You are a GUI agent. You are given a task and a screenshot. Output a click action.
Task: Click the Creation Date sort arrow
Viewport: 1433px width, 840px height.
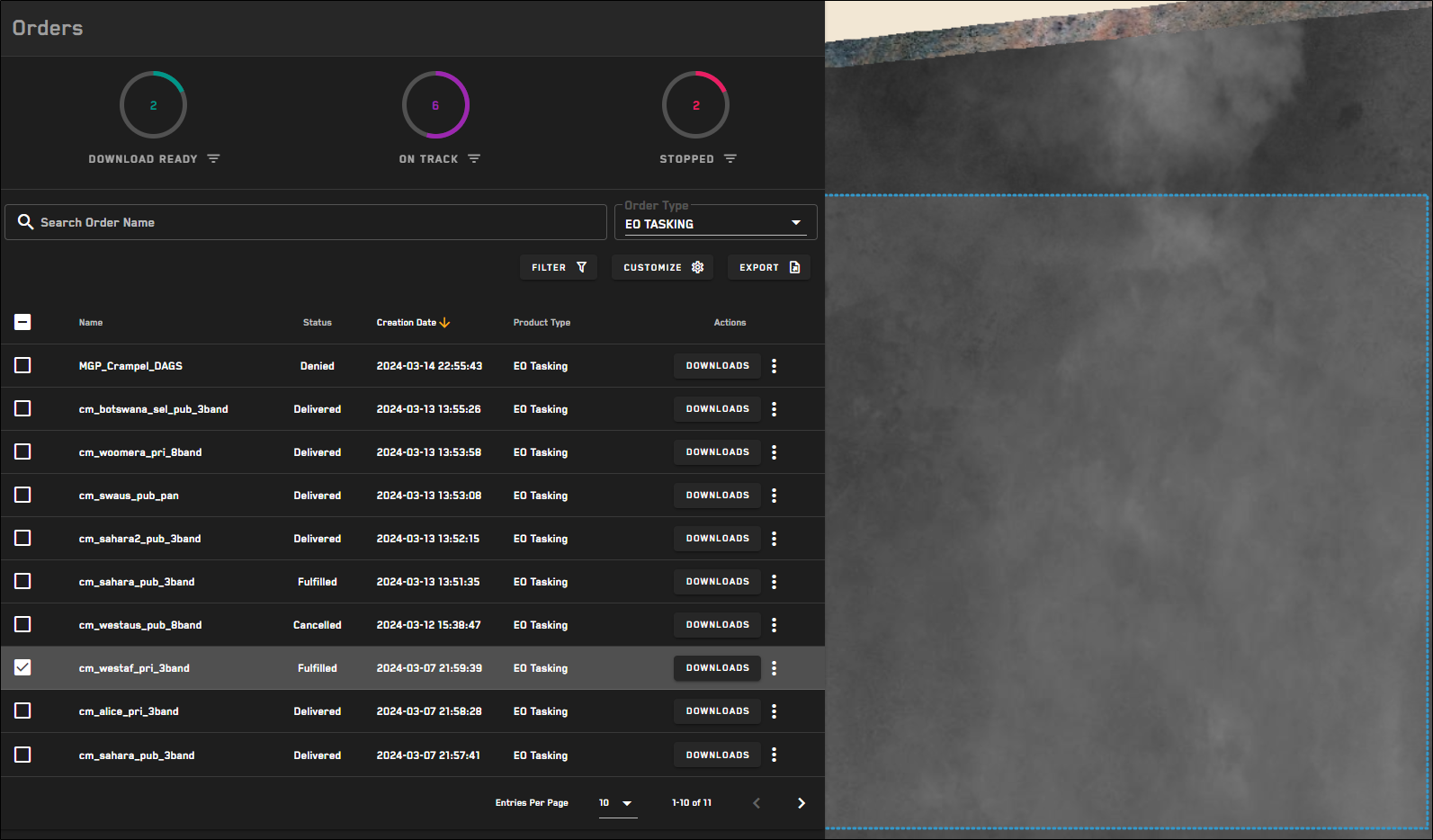tap(444, 322)
